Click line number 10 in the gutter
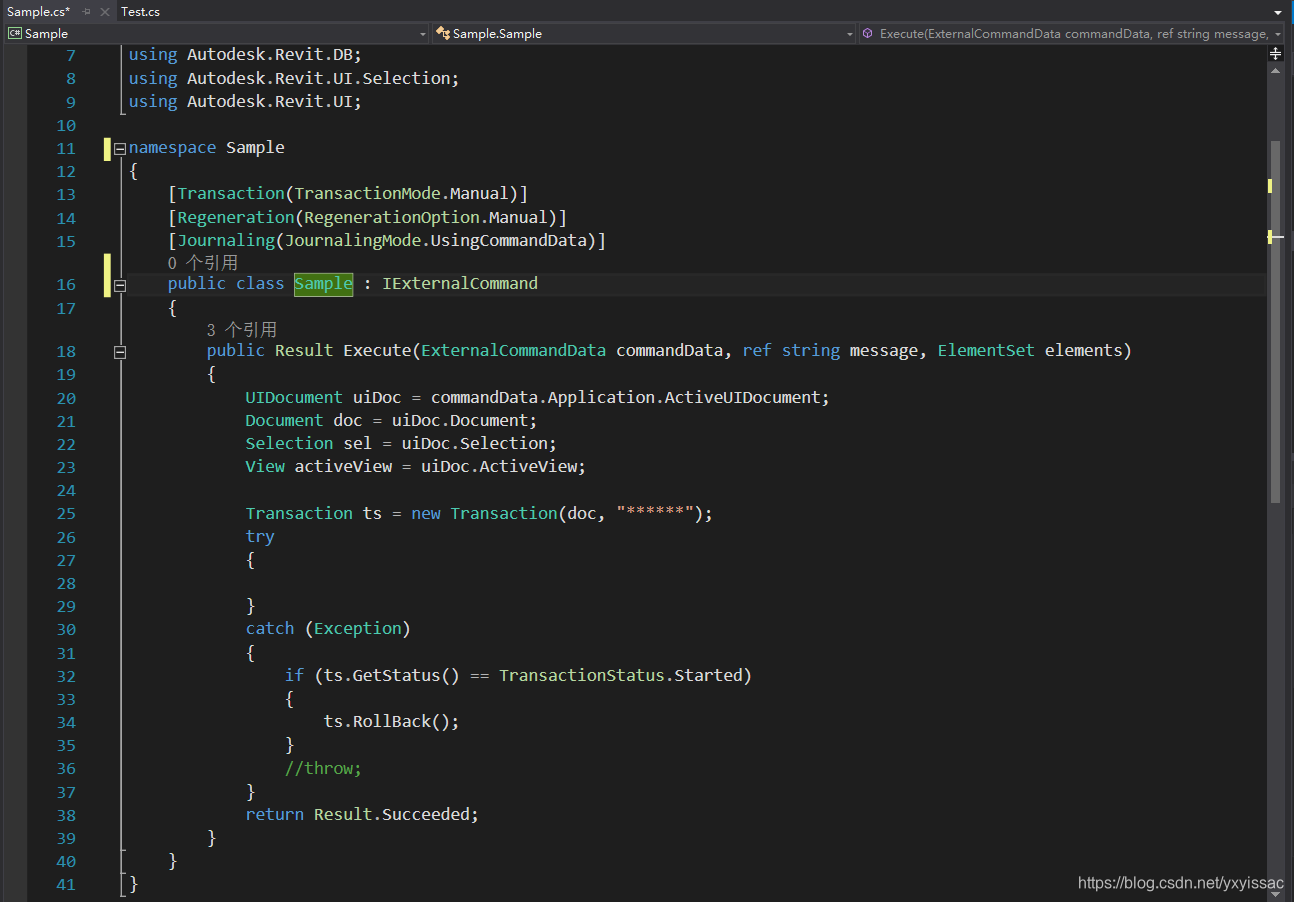 [66, 126]
